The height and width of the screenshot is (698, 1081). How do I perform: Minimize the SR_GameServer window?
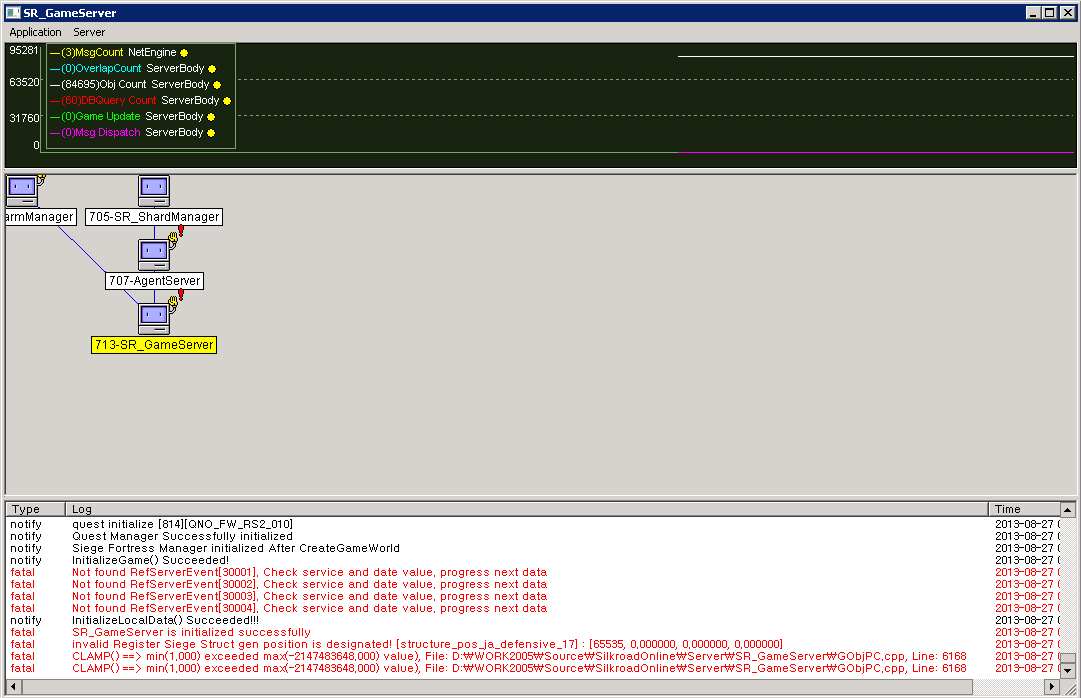1033,12
